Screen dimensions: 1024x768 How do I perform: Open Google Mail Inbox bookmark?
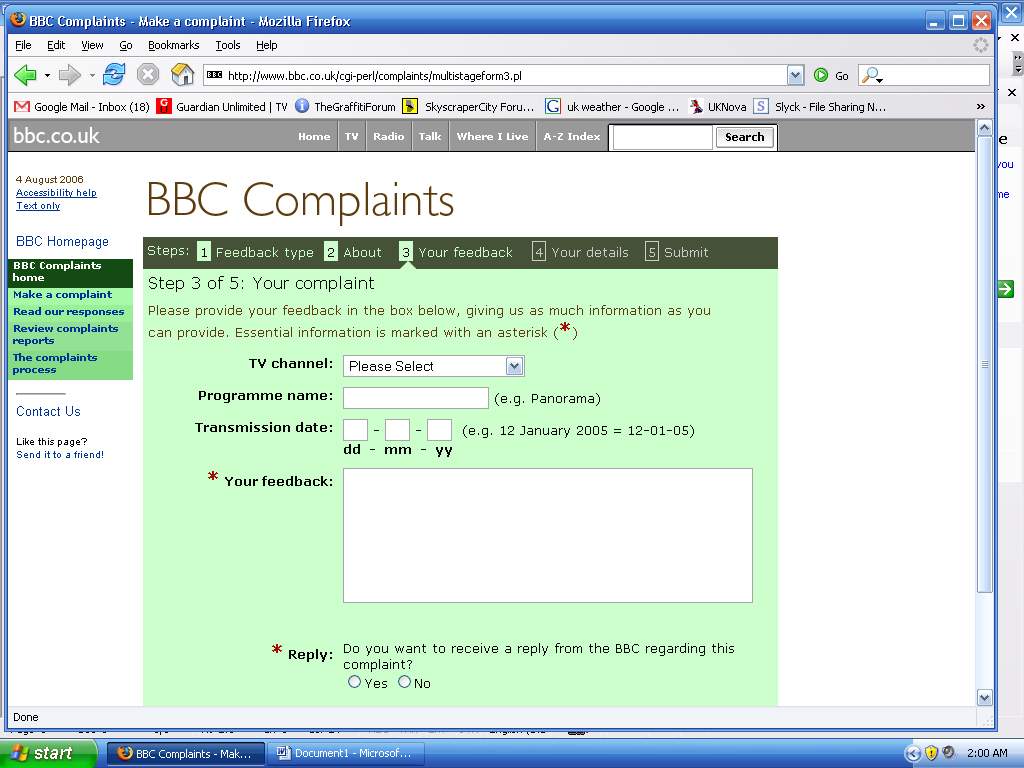82,107
